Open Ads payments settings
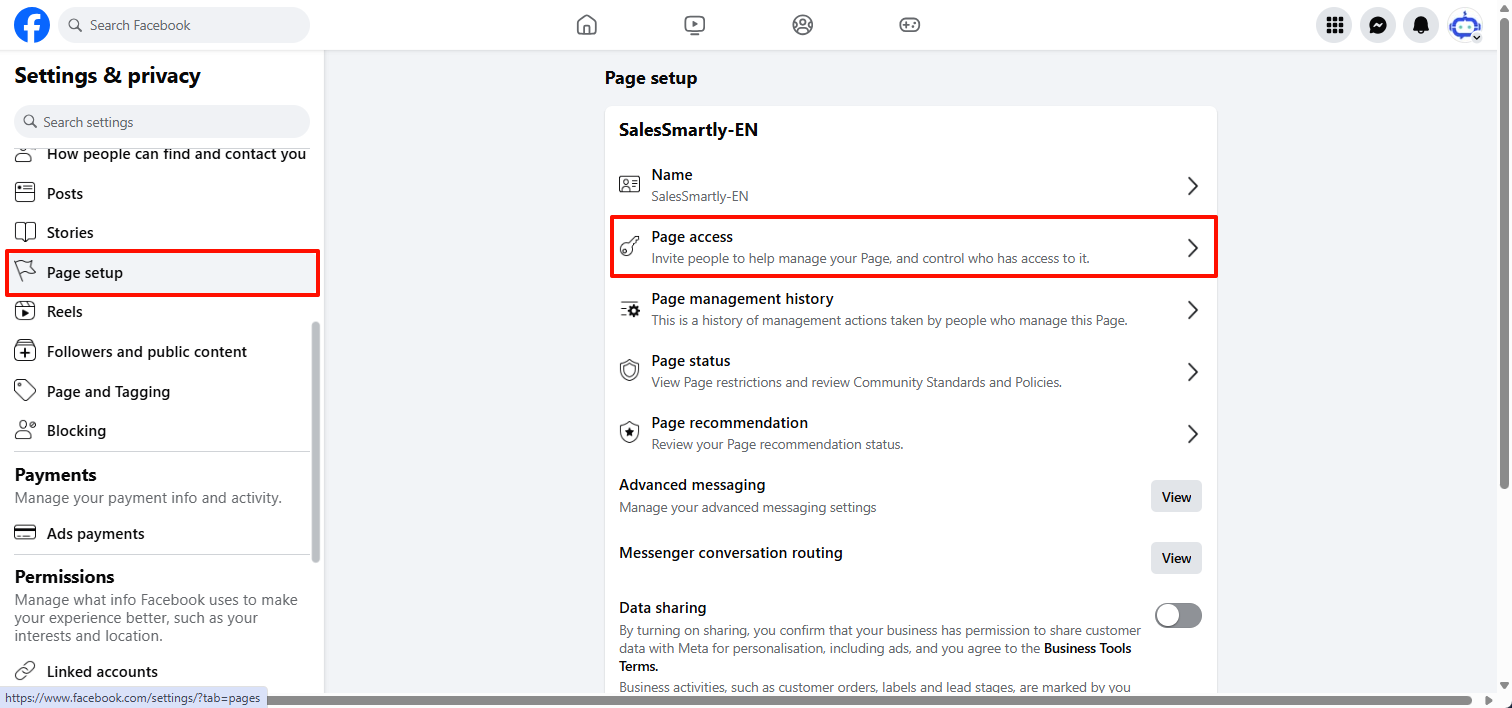The width and height of the screenshot is (1512, 708). coord(162,533)
